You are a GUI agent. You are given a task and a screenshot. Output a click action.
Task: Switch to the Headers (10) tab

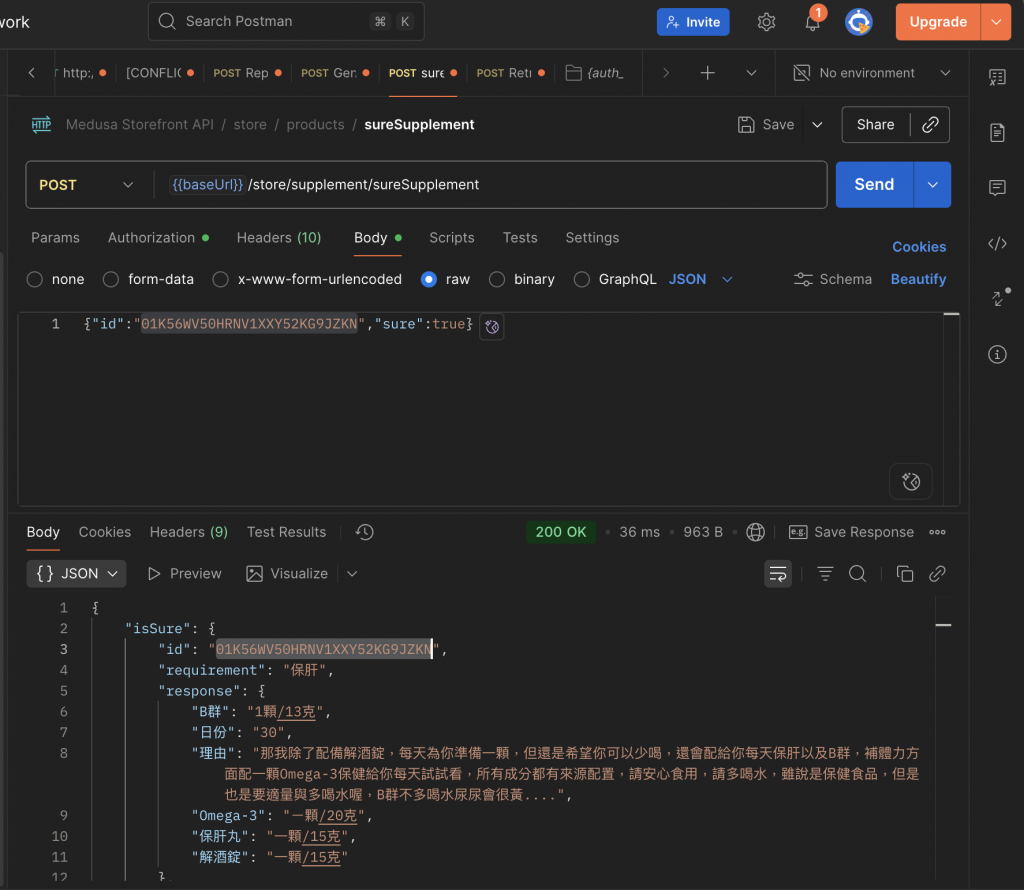tap(279, 238)
